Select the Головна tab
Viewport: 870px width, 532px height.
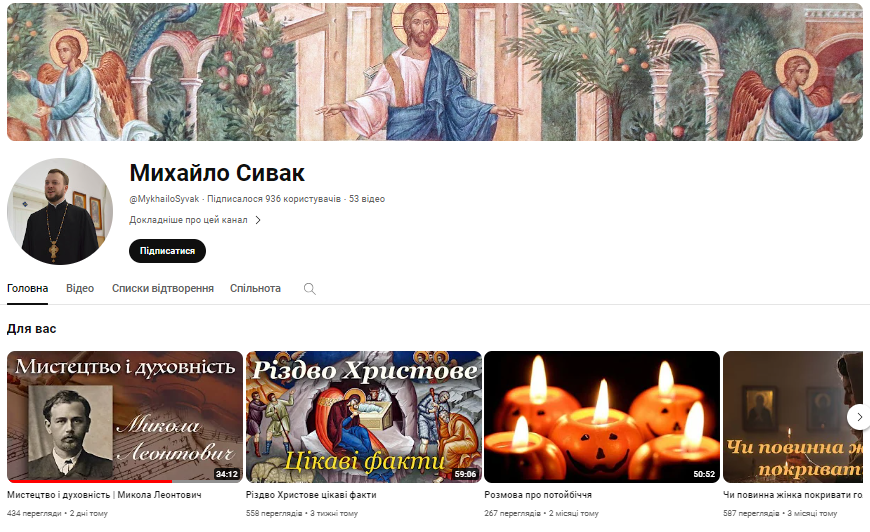[27, 288]
